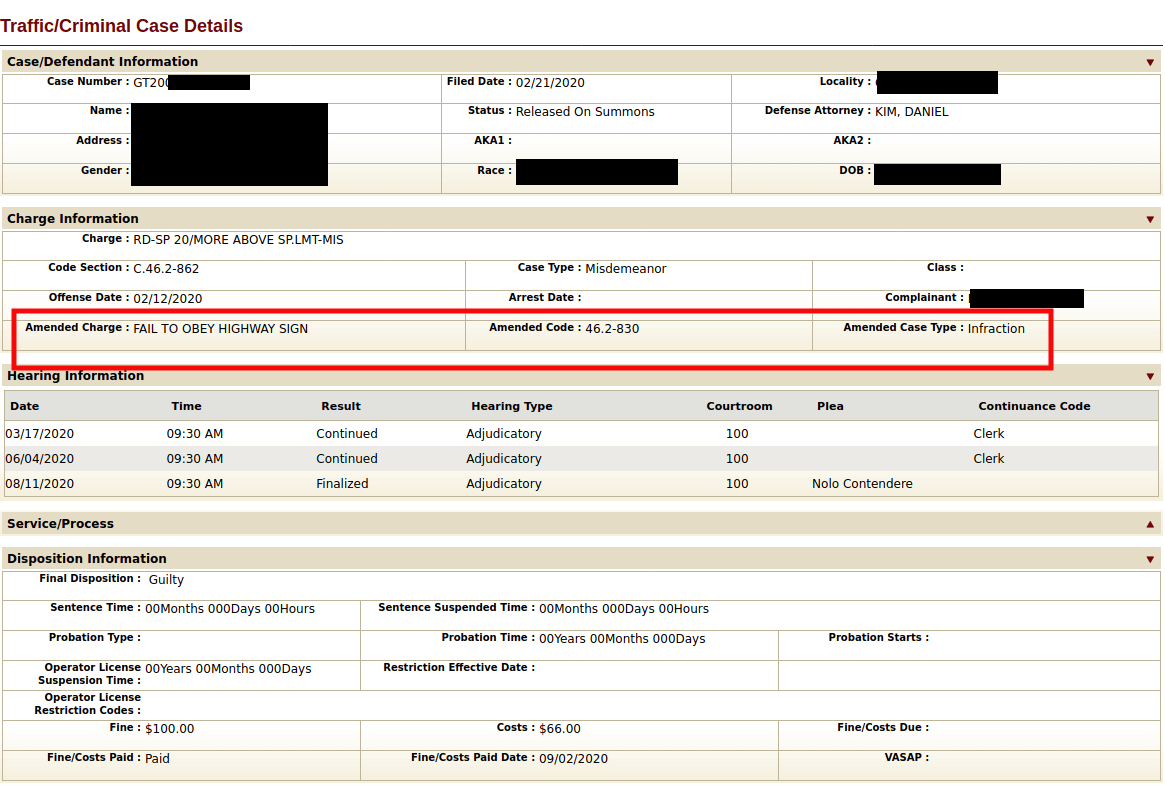Click the amended code 46.2-830
Viewport: 1165px width, 789px height.
click(612, 328)
